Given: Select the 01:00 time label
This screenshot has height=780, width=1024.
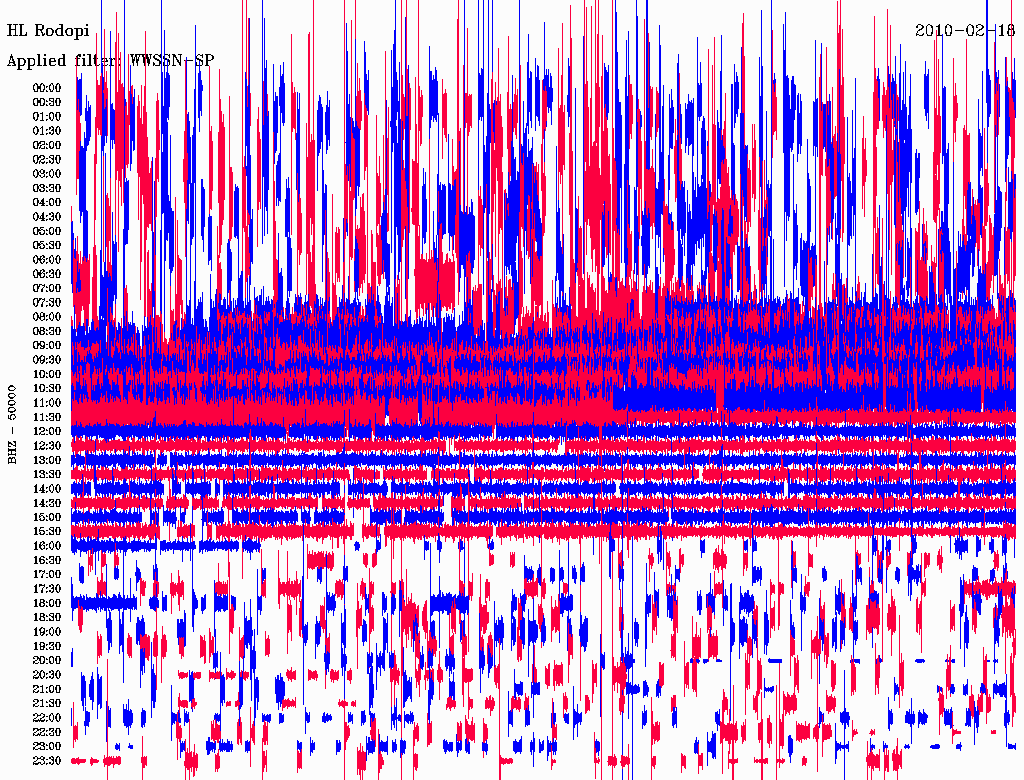Looking at the screenshot, I should (x=47, y=117).
